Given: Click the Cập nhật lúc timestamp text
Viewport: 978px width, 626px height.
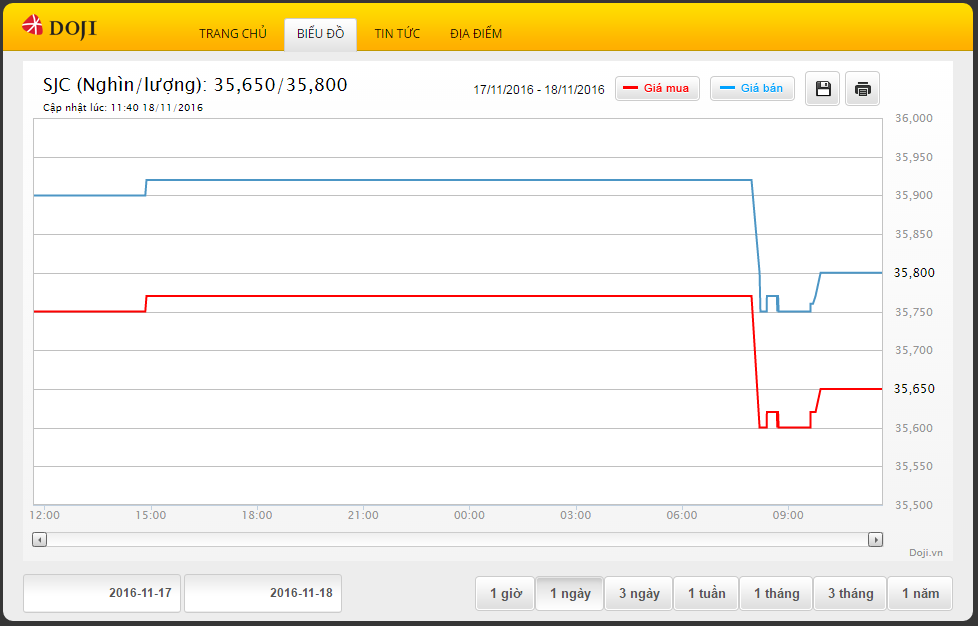Looking at the screenshot, I should click(x=123, y=108).
